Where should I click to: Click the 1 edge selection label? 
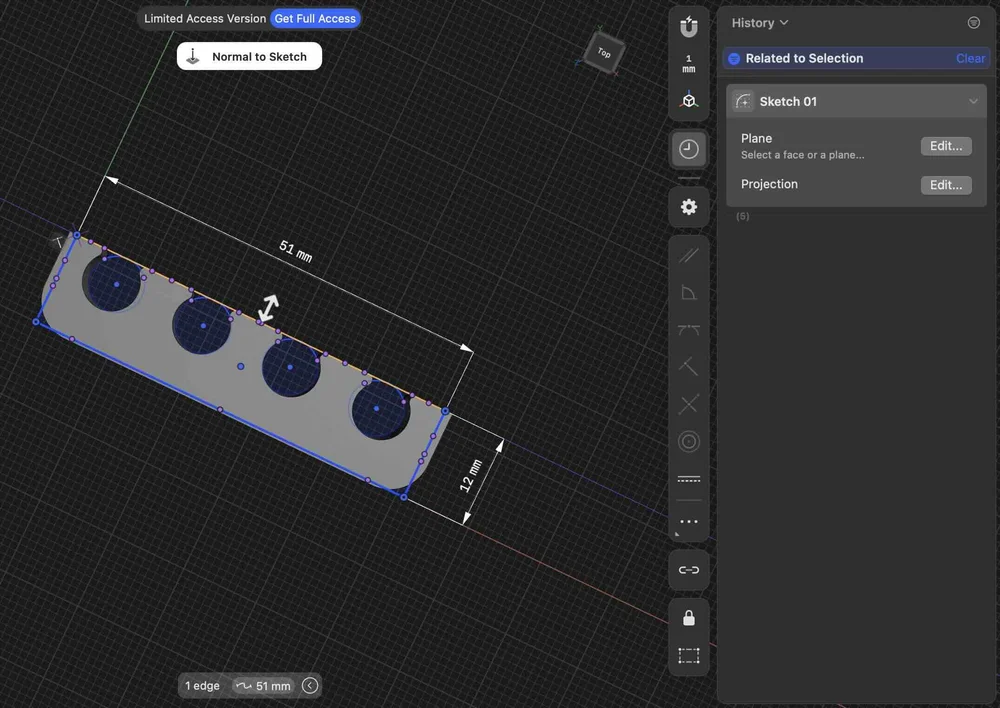[x=202, y=686]
